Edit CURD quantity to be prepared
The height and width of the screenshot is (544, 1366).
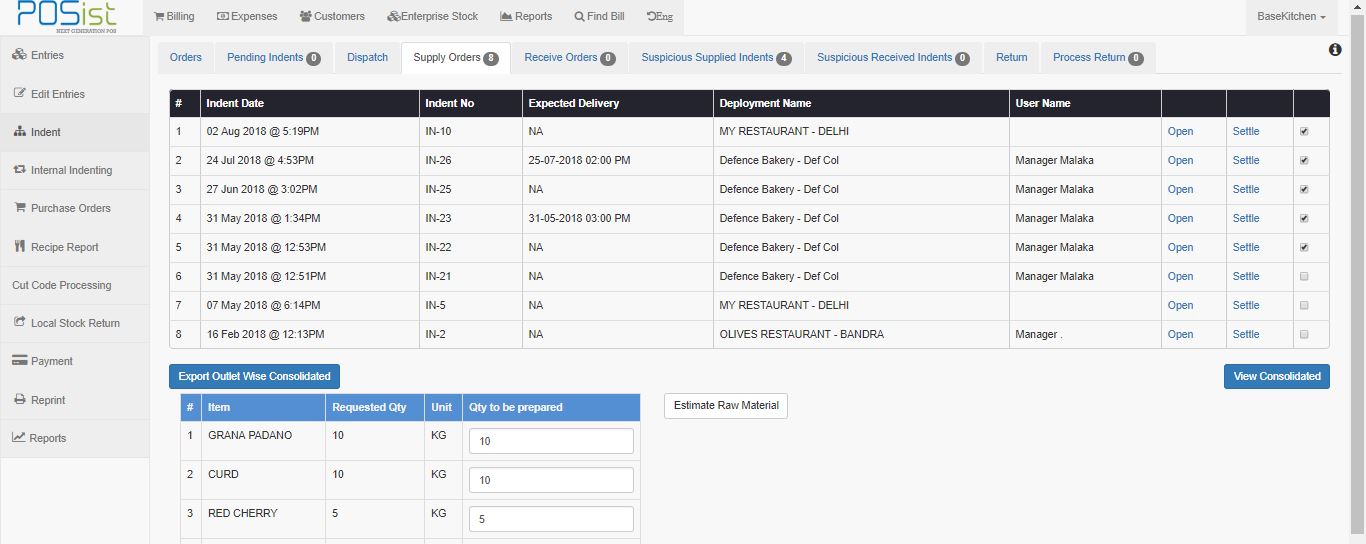[551, 480]
